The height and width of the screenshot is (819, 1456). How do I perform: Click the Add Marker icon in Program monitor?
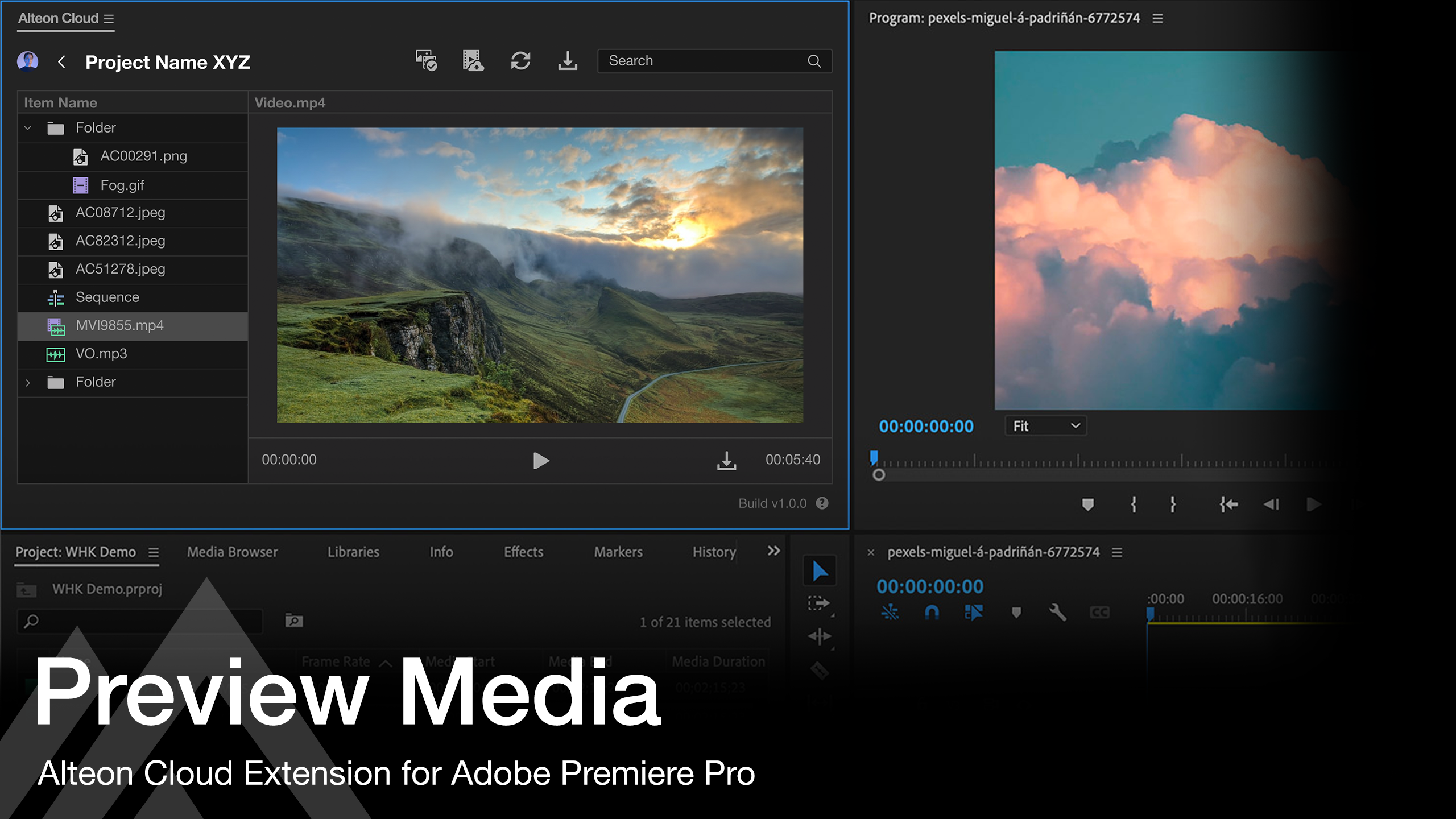pyautogui.click(x=1087, y=504)
